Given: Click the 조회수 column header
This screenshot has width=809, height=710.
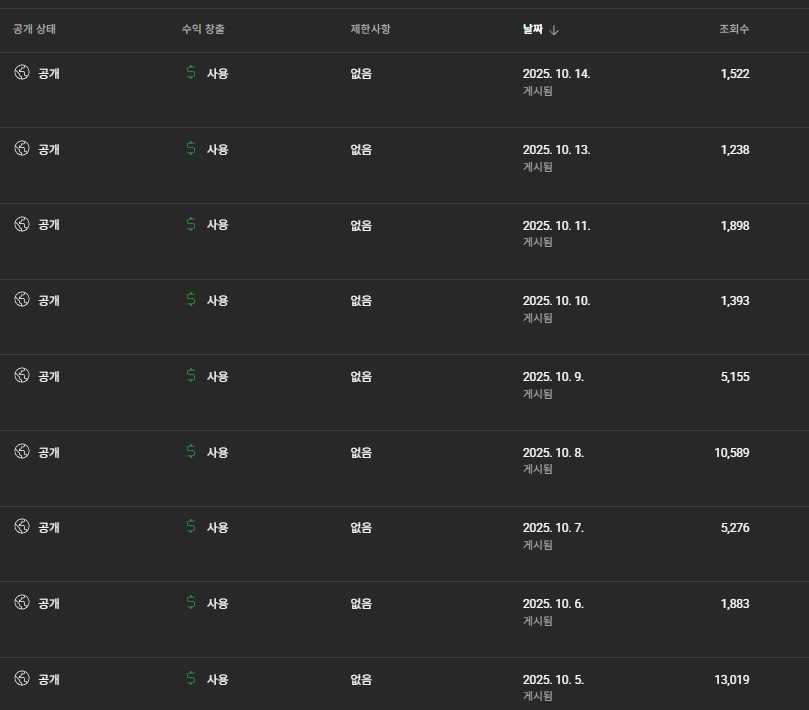Looking at the screenshot, I should tap(733, 30).
